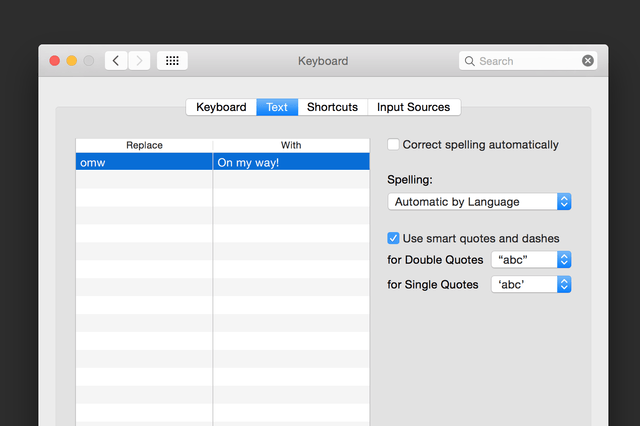
Task: Click the red close window button
Action: [55, 61]
